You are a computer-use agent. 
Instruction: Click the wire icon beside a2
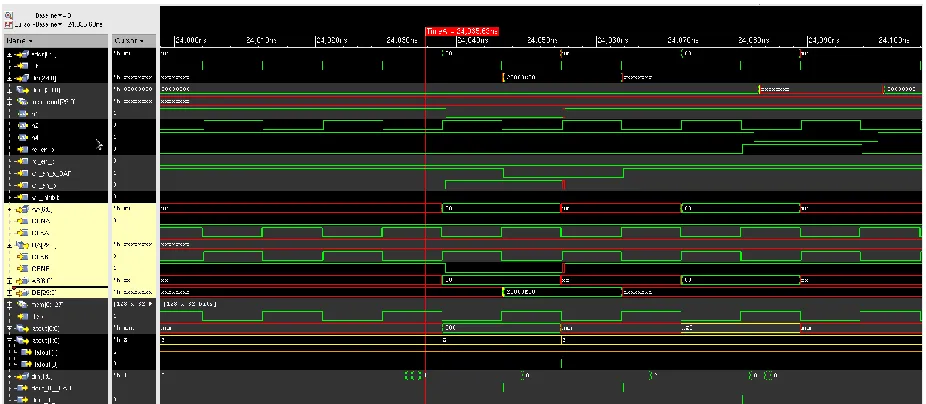(23, 125)
